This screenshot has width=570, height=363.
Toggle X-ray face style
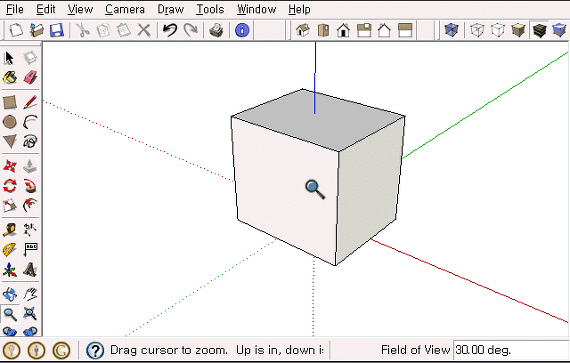tap(451, 30)
